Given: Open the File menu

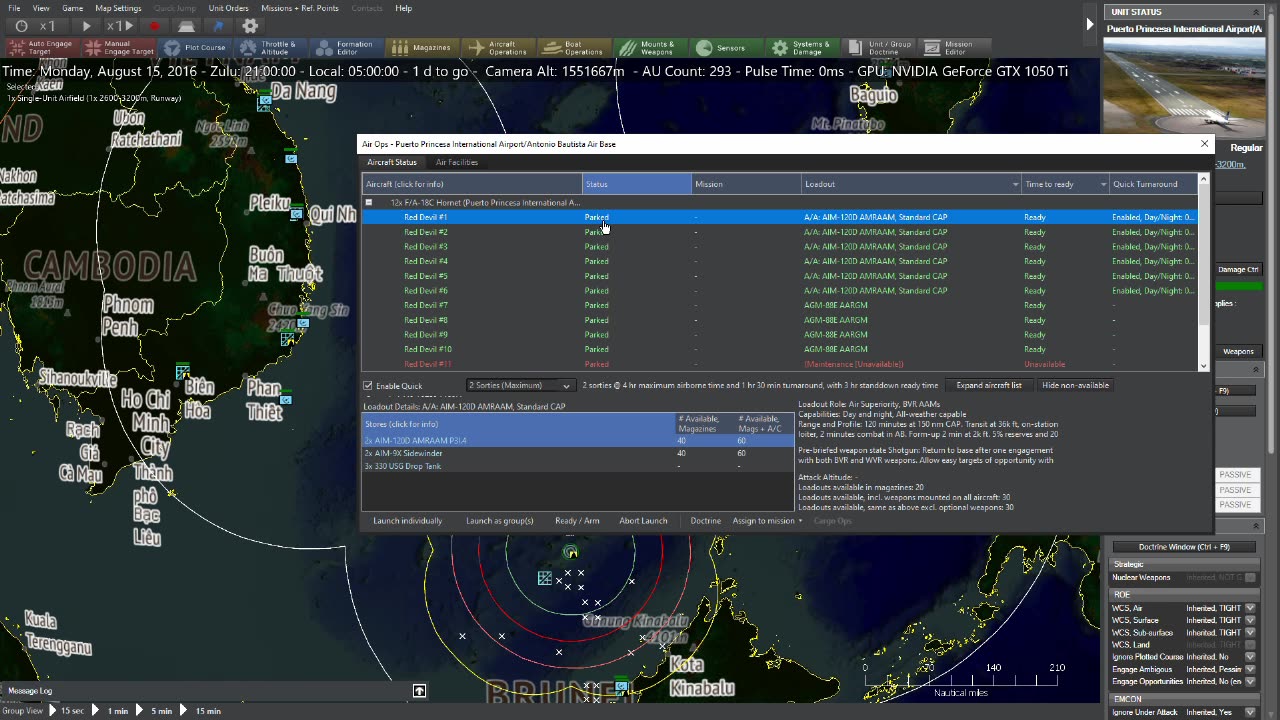Looking at the screenshot, I should [x=14, y=8].
